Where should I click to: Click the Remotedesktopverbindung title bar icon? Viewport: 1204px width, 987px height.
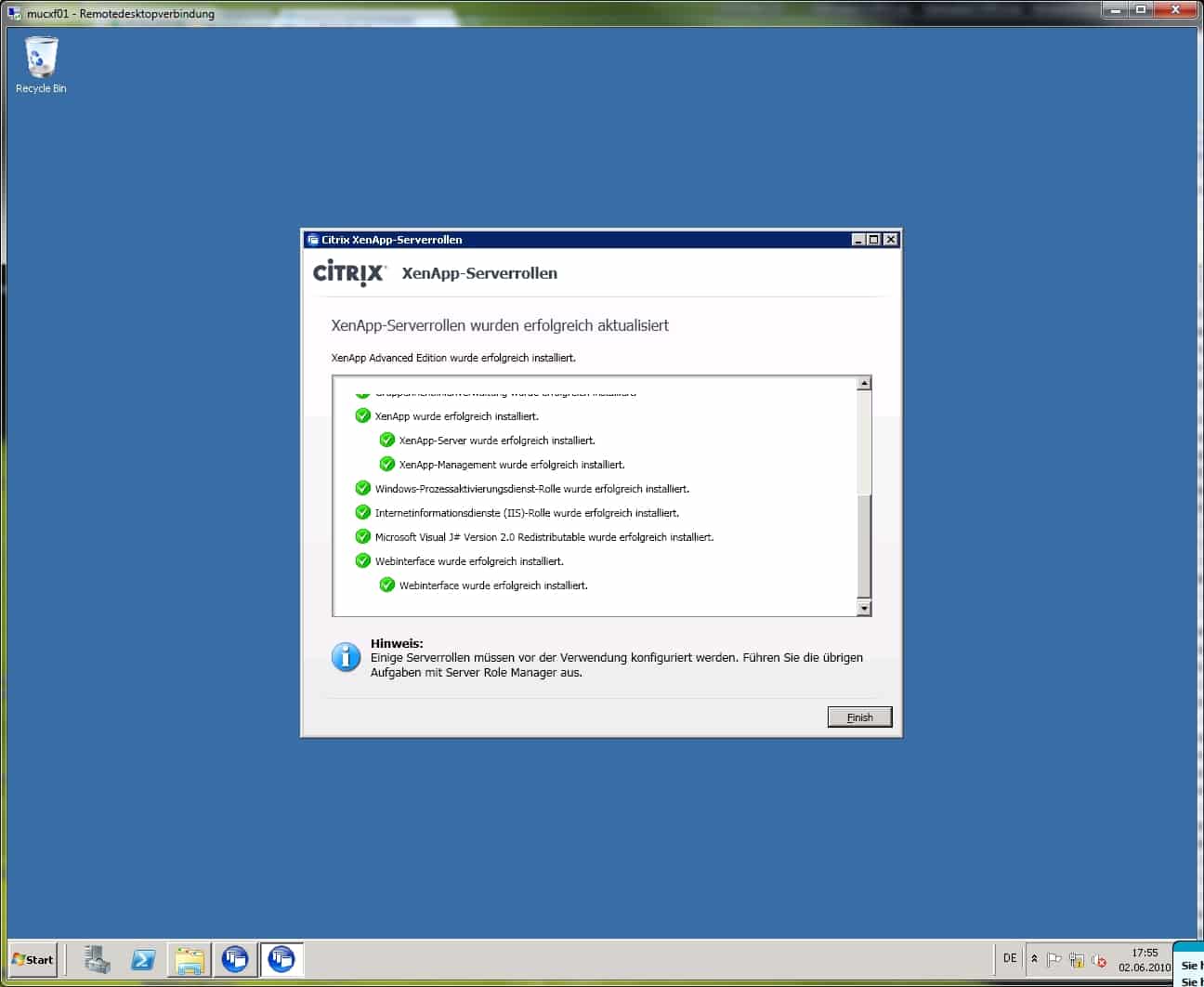tap(14, 13)
